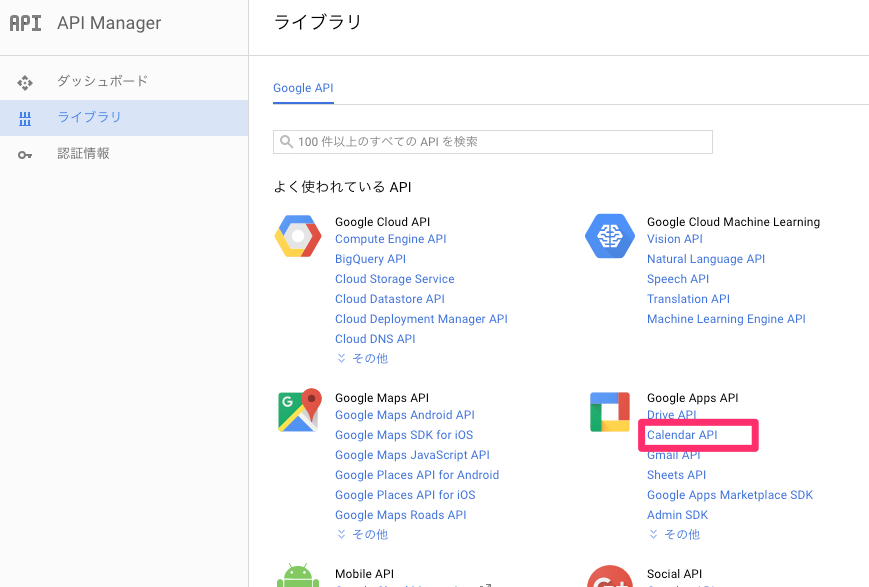Open 認証情報 in the sidebar

83,154
